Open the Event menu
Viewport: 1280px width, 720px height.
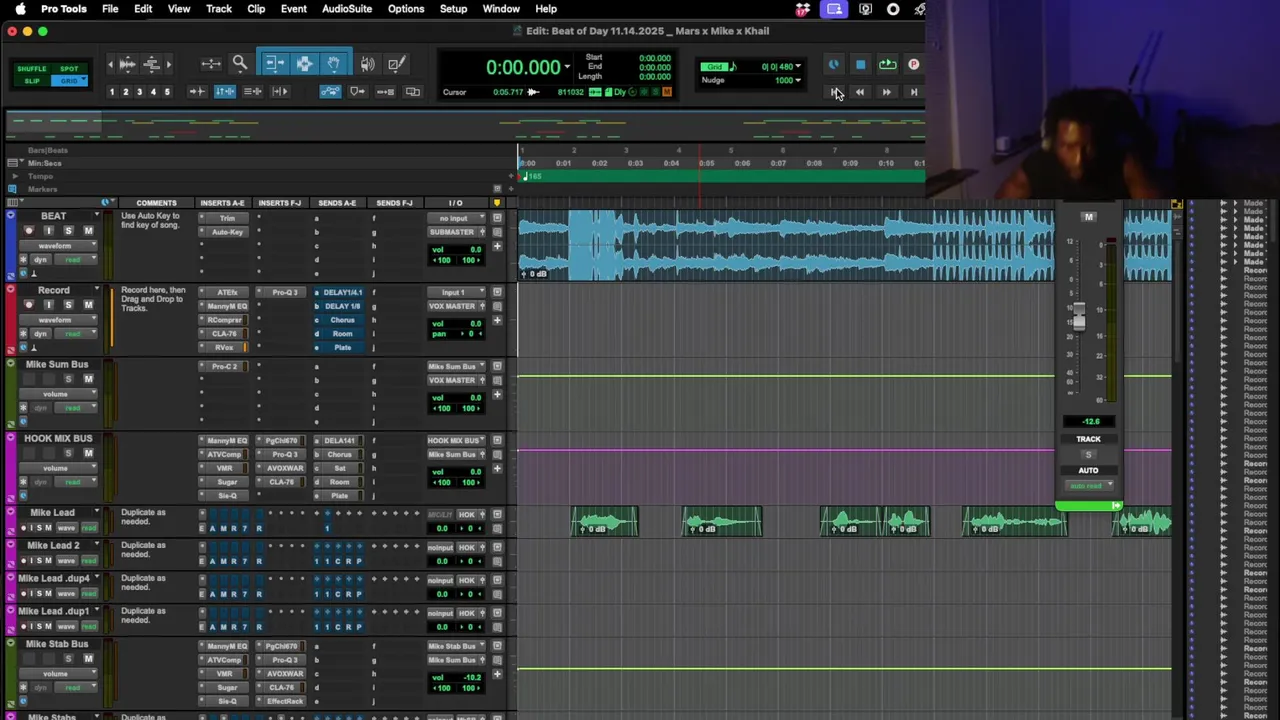294,9
